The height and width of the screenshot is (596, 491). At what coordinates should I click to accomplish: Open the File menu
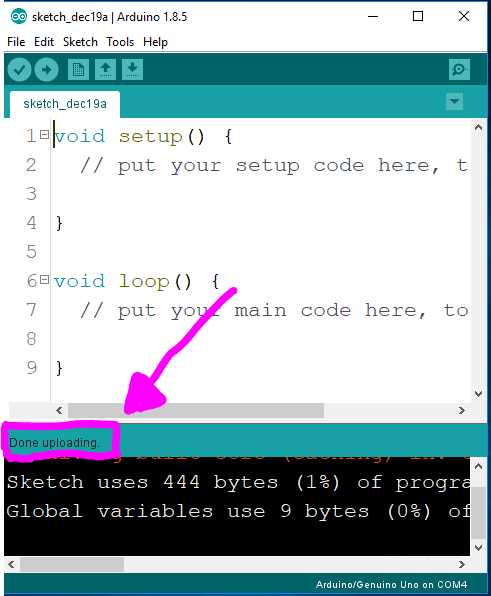tap(16, 42)
